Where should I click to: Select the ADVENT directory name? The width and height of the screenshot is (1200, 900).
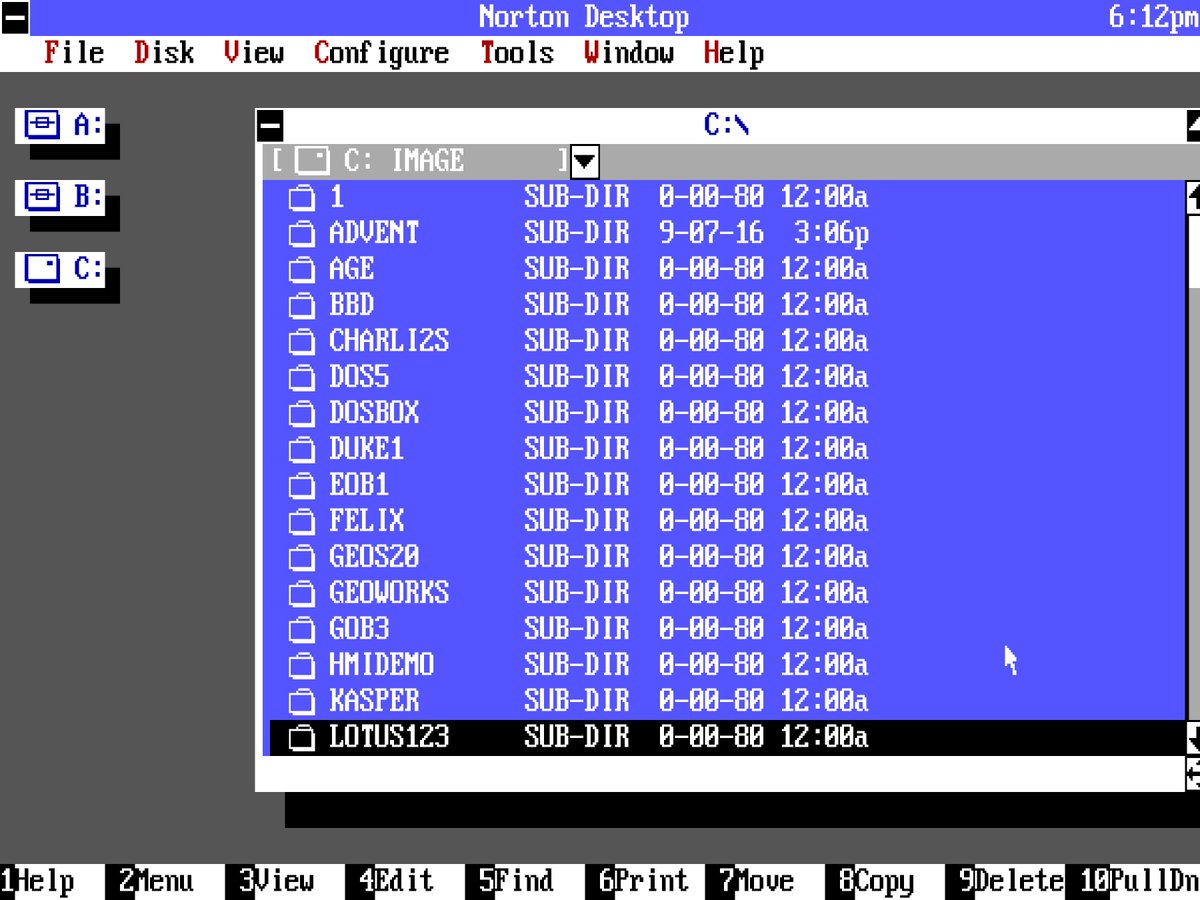point(374,235)
